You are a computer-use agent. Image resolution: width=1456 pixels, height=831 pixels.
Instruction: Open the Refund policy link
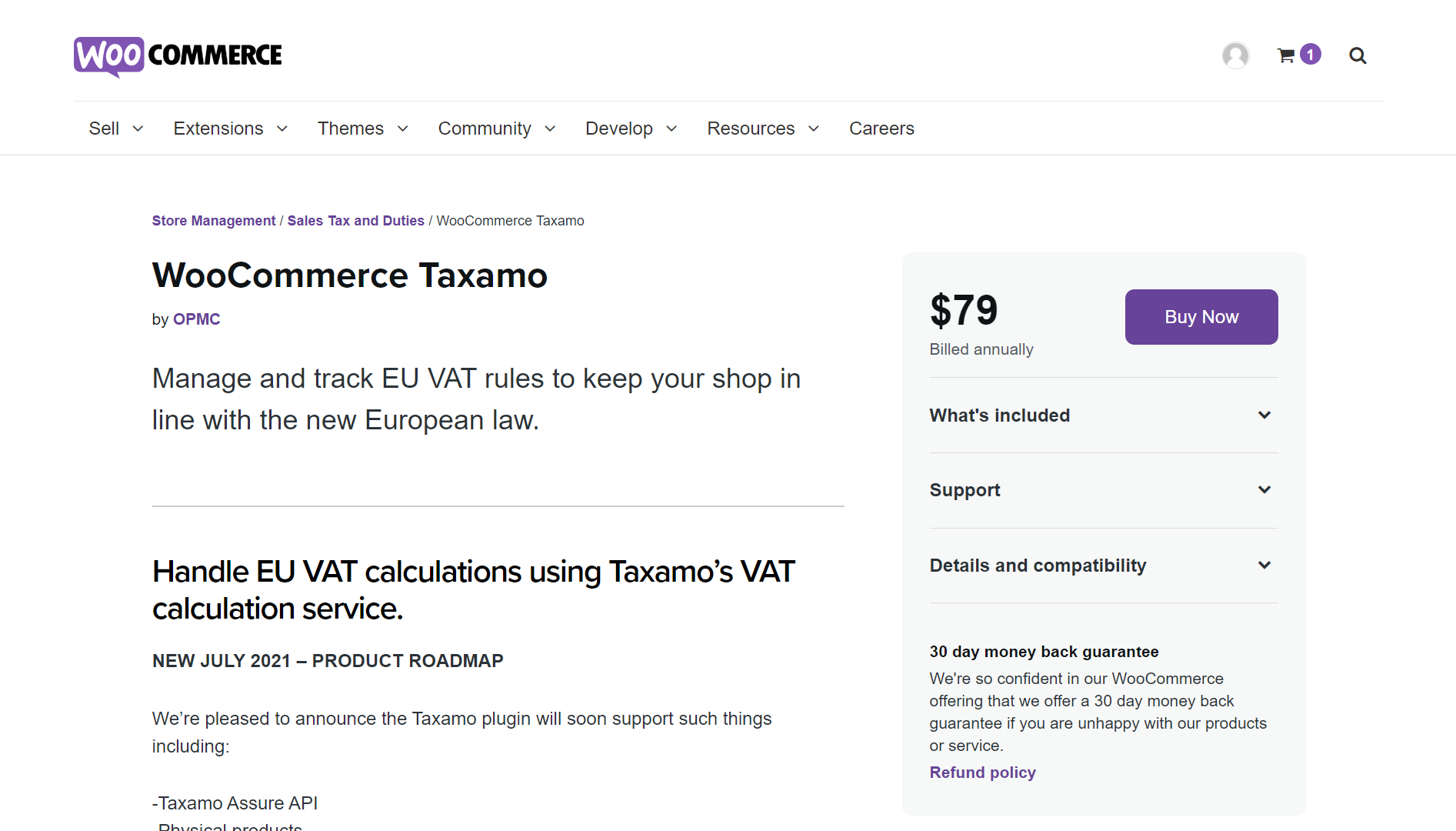982,773
